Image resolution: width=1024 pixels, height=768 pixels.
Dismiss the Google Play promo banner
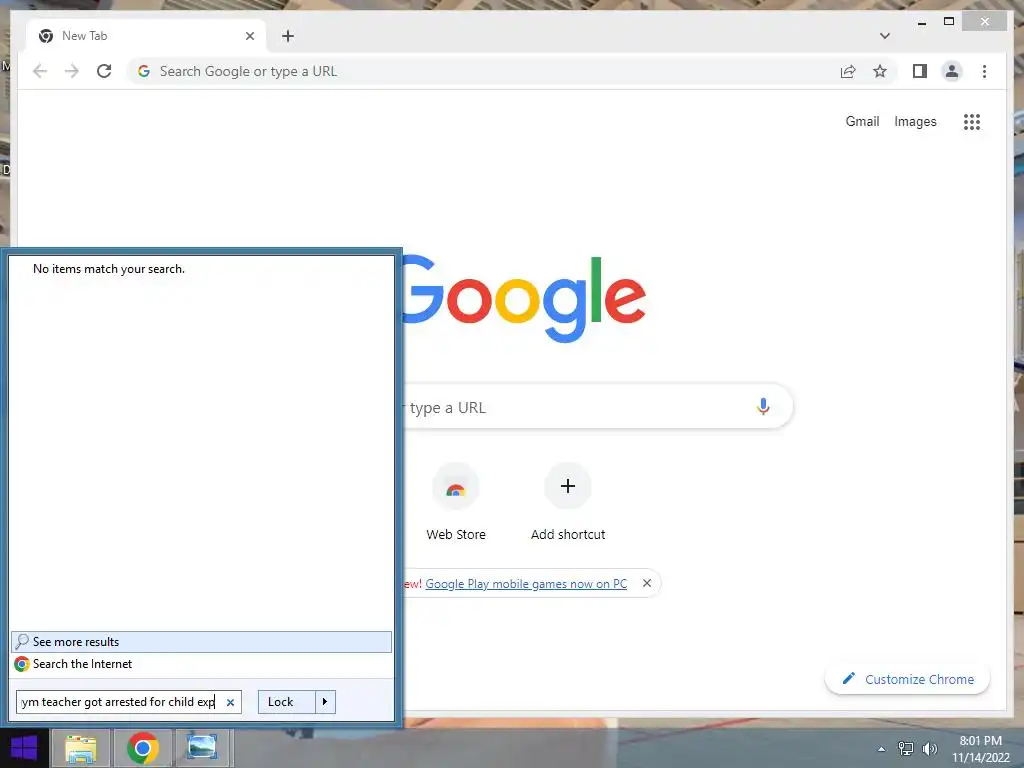[x=647, y=583]
